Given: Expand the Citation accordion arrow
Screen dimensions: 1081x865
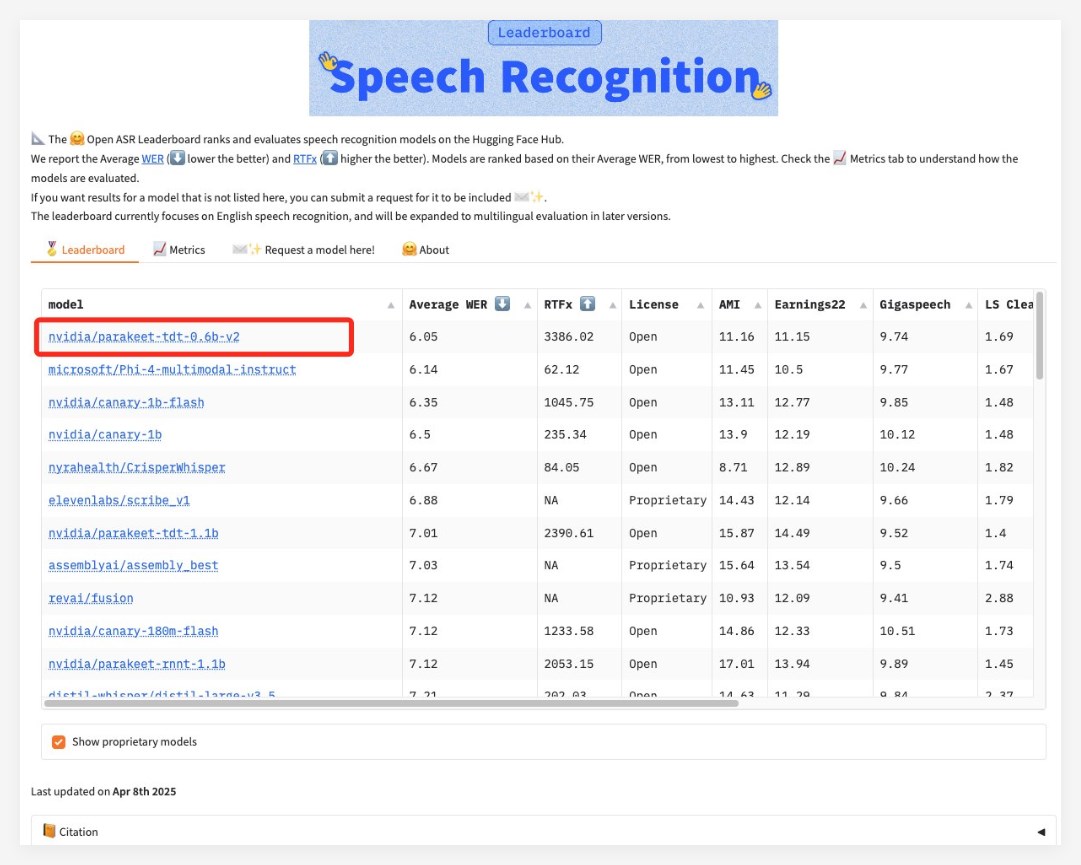Looking at the screenshot, I should 1041,832.
